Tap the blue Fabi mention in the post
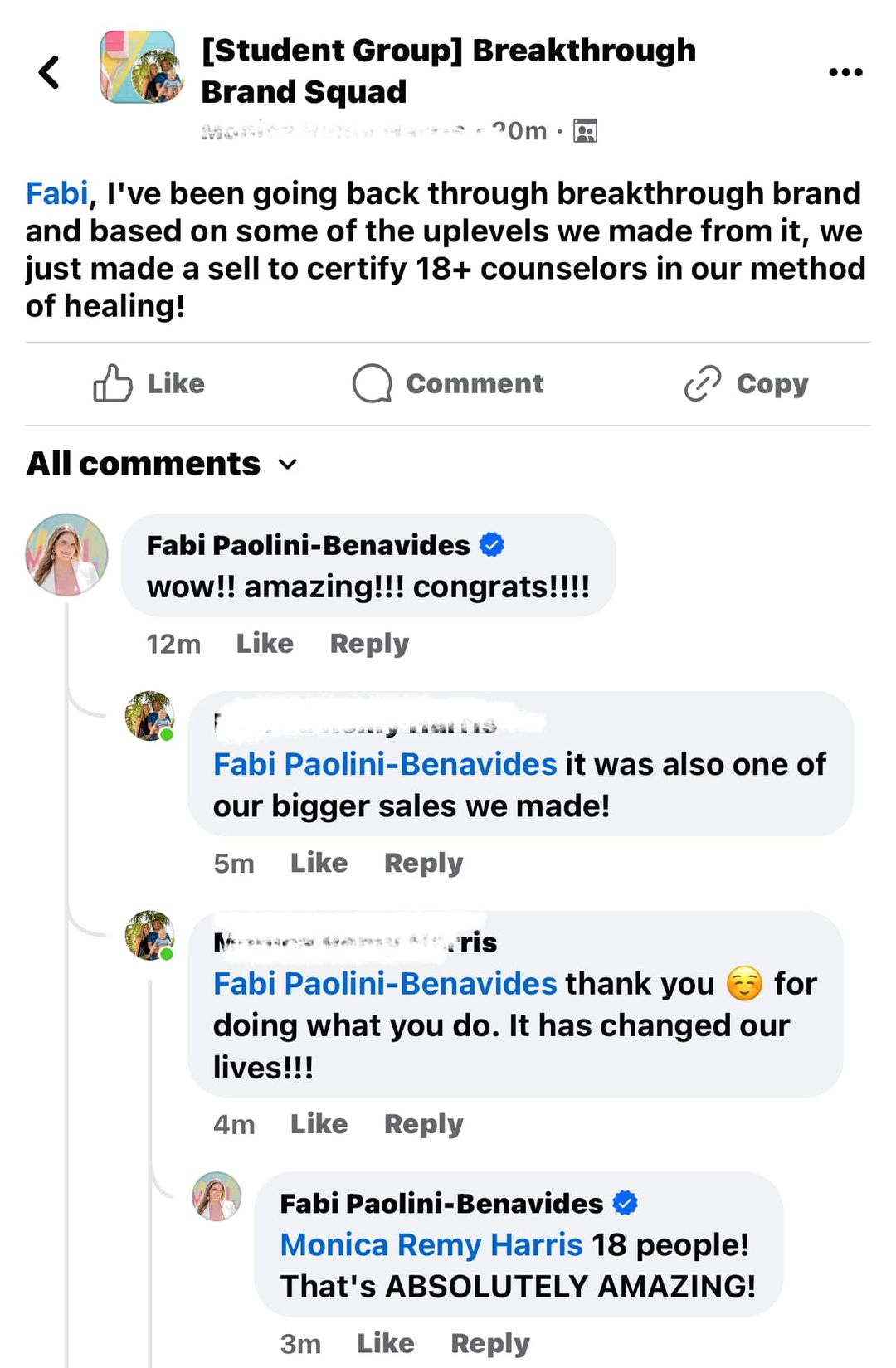The image size is (896, 1368). pos(56,193)
